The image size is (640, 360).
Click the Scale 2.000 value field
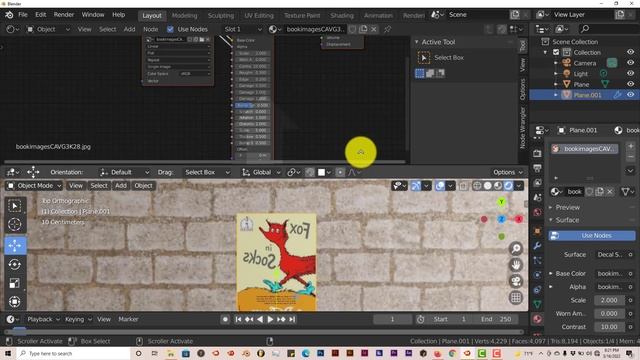pyautogui.click(x=609, y=300)
